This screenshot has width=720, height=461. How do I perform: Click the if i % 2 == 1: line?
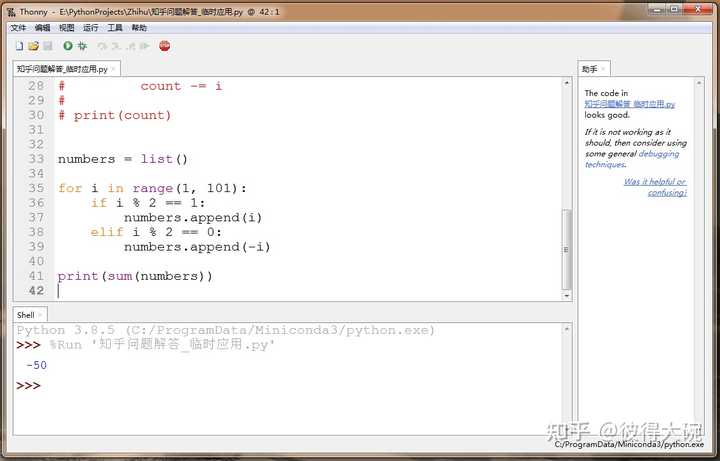pos(148,203)
